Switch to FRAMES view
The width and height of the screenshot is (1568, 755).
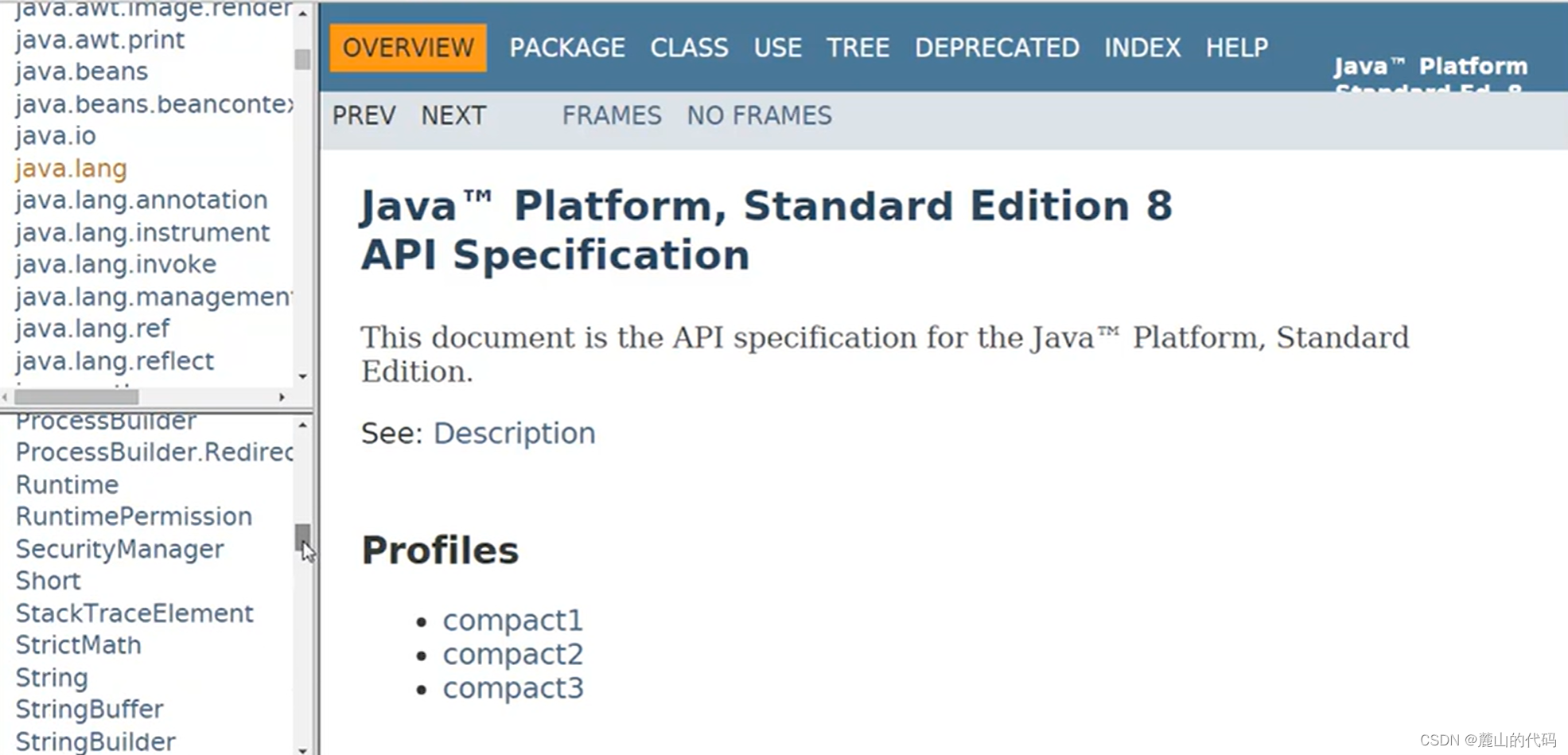(x=612, y=115)
